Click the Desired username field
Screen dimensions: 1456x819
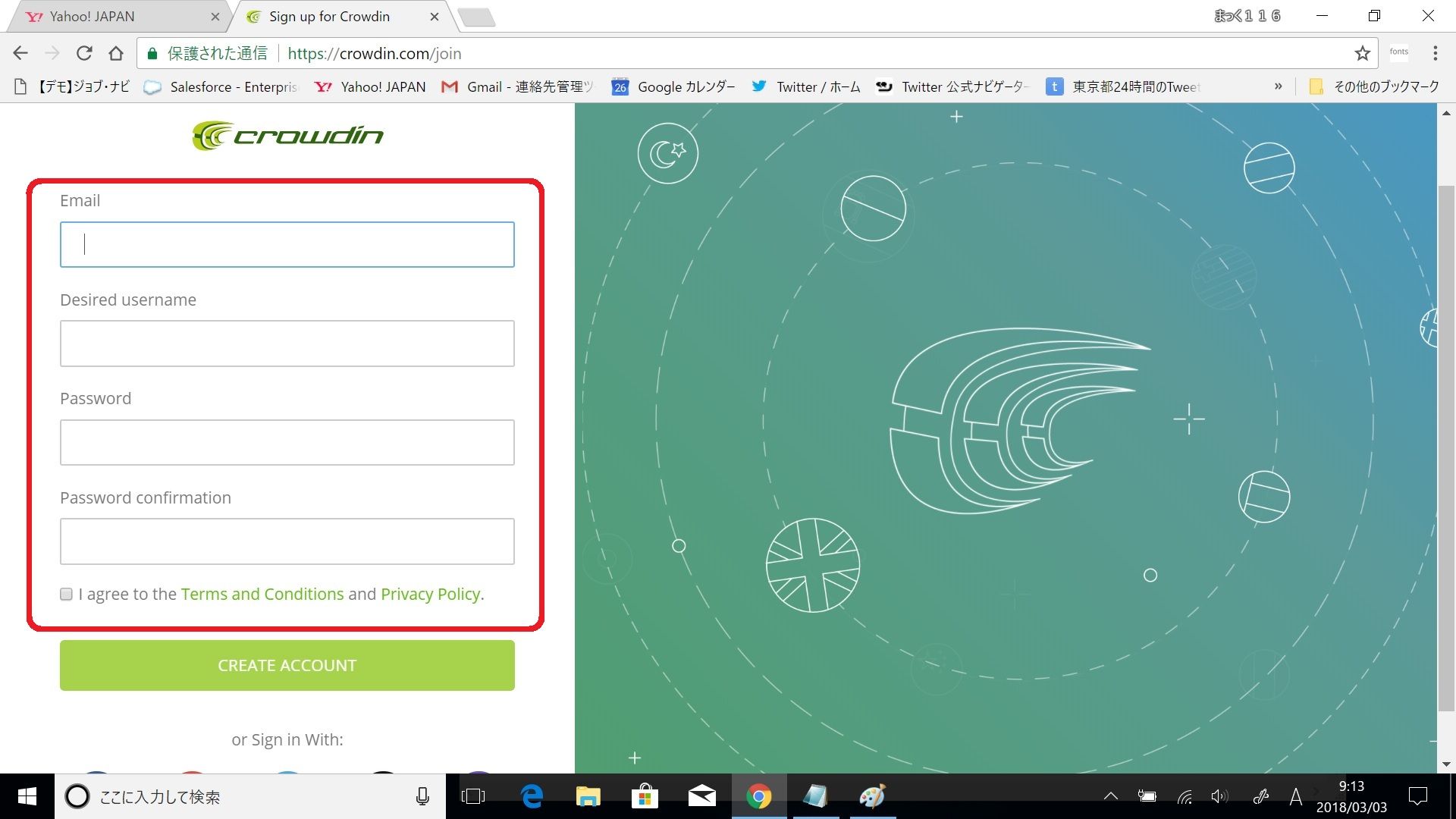pyautogui.click(x=287, y=344)
